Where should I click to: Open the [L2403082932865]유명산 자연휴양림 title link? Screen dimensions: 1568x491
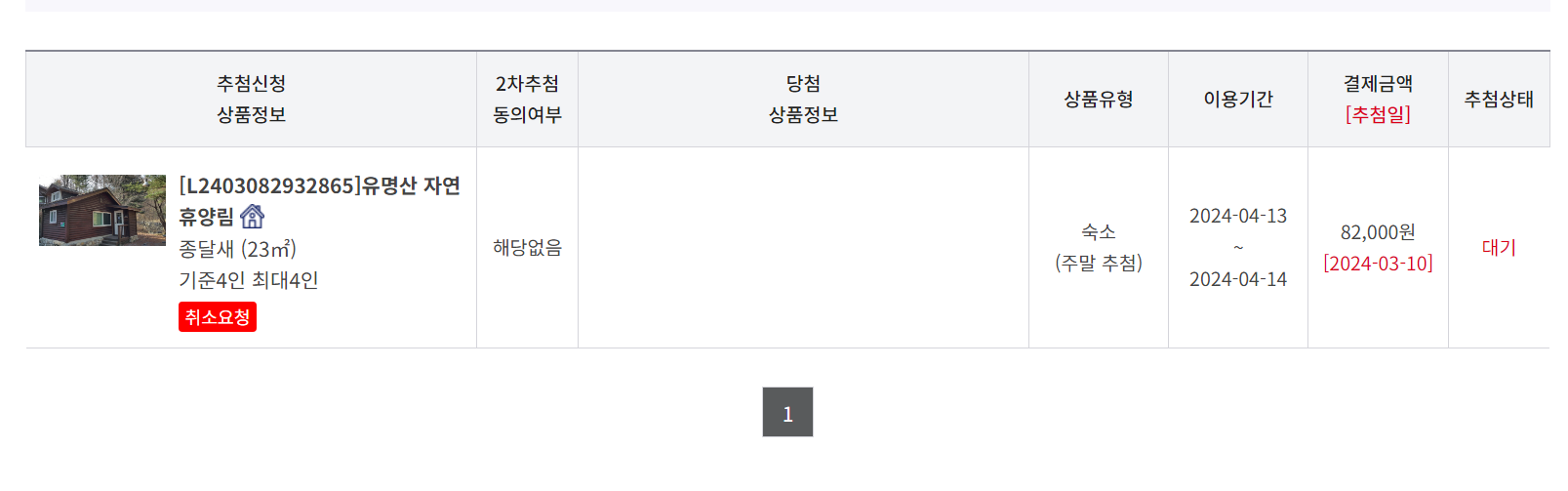(319, 200)
